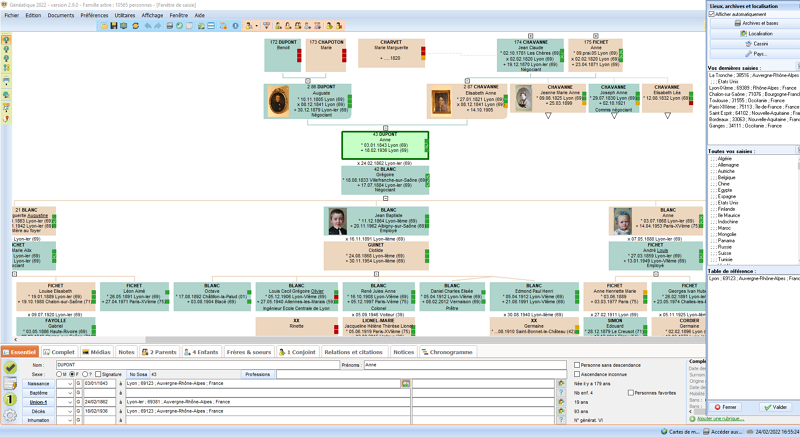Click the orange refresh arrows toolbar icon
The image size is (800, 437).
pos(136,25)
